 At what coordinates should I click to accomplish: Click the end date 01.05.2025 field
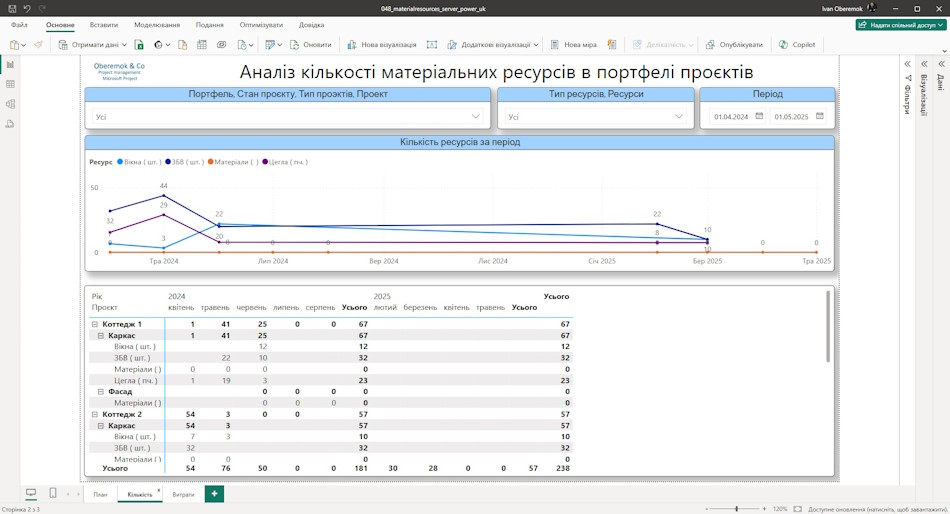[791, 117]
